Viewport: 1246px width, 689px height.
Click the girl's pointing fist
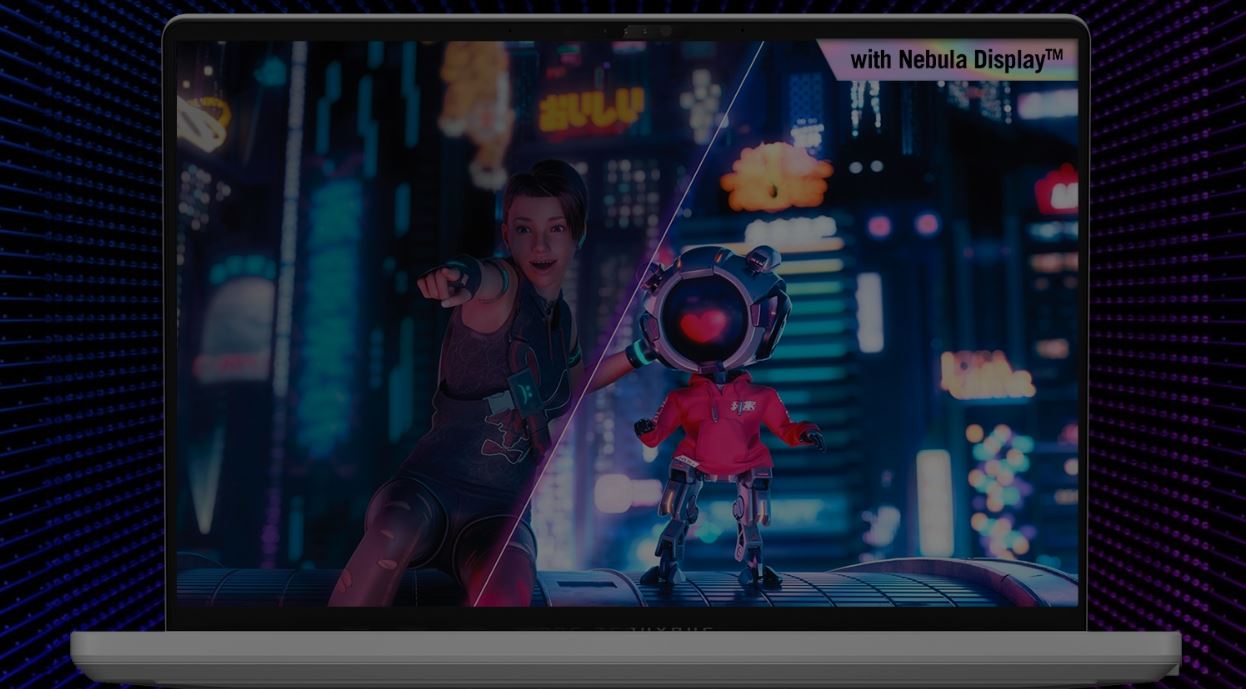(x=435, y=284)
